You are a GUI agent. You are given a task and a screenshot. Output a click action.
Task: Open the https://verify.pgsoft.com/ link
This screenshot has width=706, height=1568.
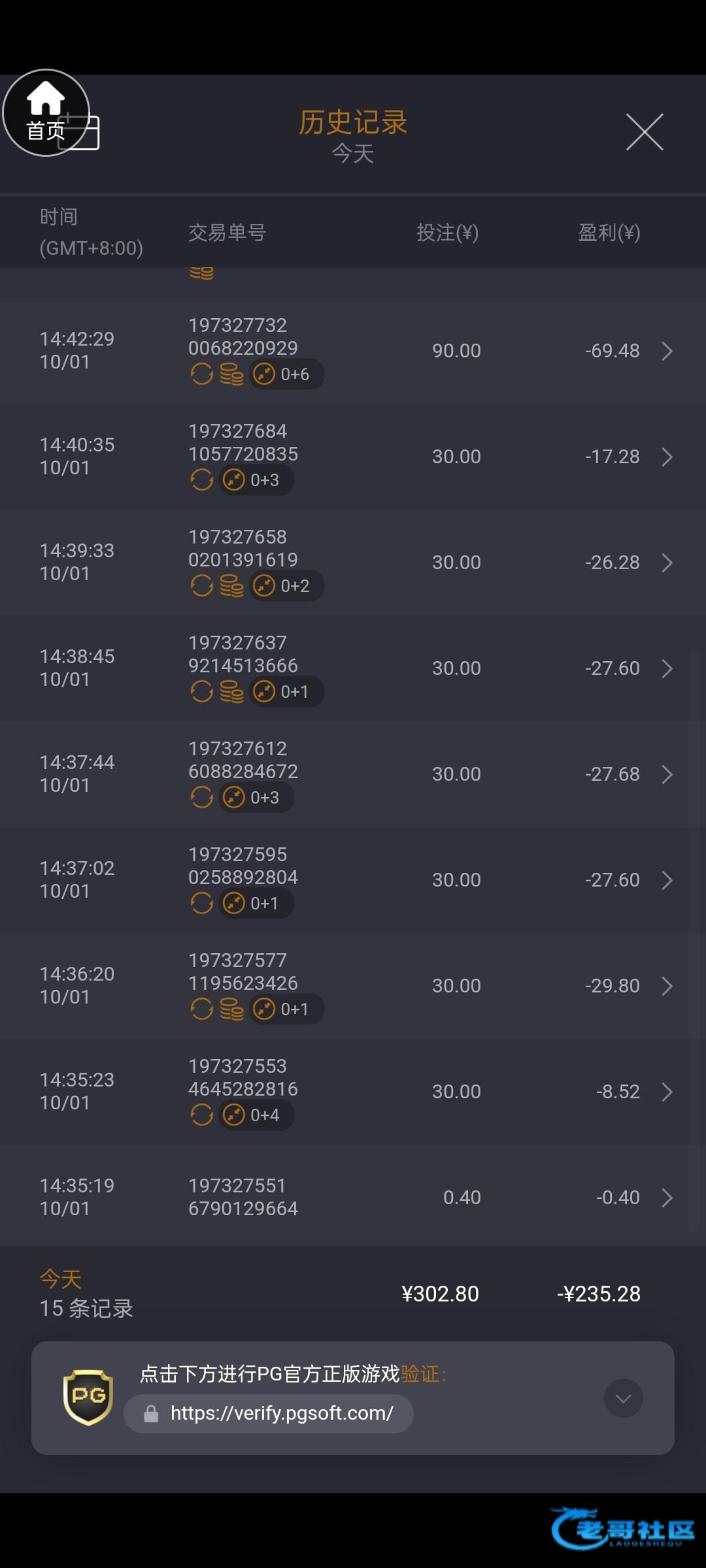281,1414
